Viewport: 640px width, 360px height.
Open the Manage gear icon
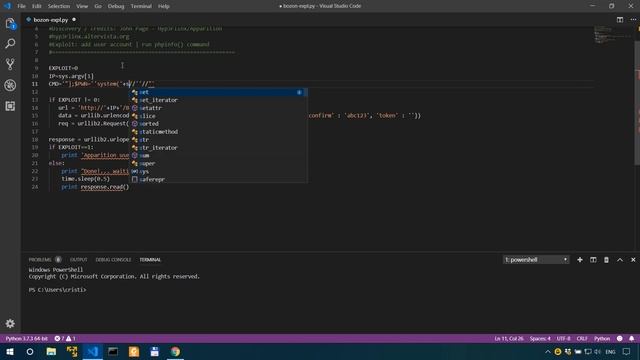coord(10,323)
